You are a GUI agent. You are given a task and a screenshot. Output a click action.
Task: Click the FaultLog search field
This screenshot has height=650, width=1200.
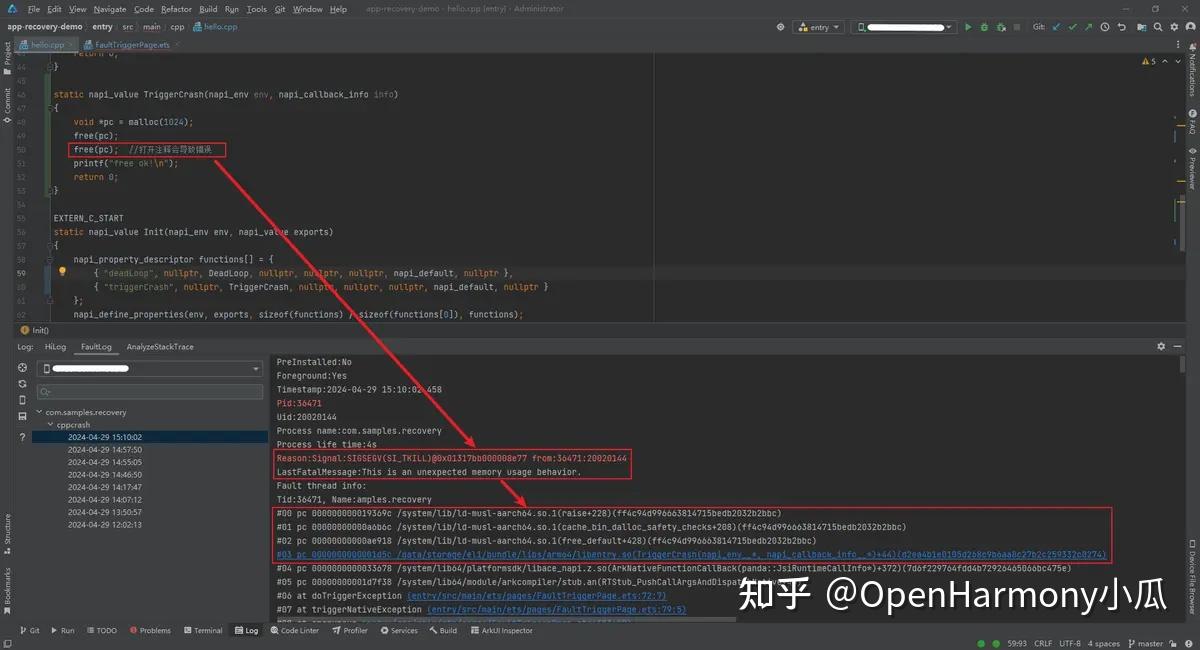pos(150,393)
